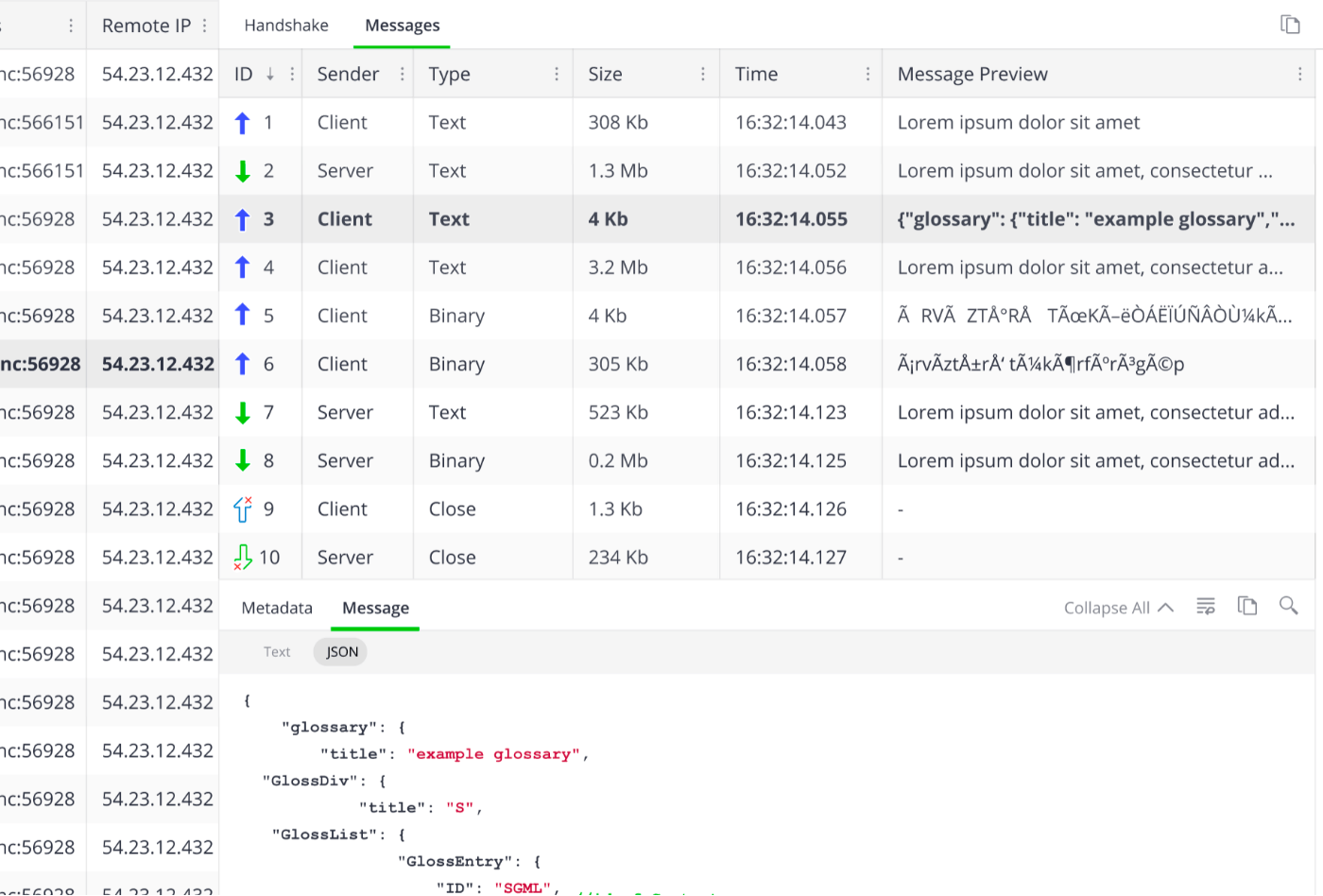Switch to the Metadata tab
Viewport: 1323px width, 896px height.
277,608
